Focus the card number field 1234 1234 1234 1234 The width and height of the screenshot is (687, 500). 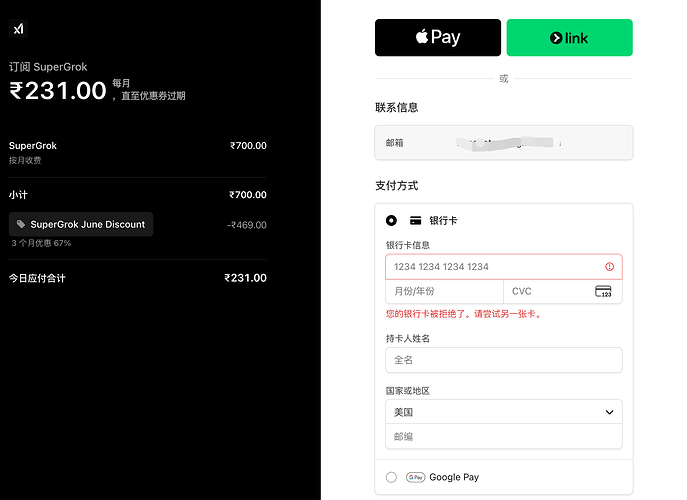click(x=504, y=267)
